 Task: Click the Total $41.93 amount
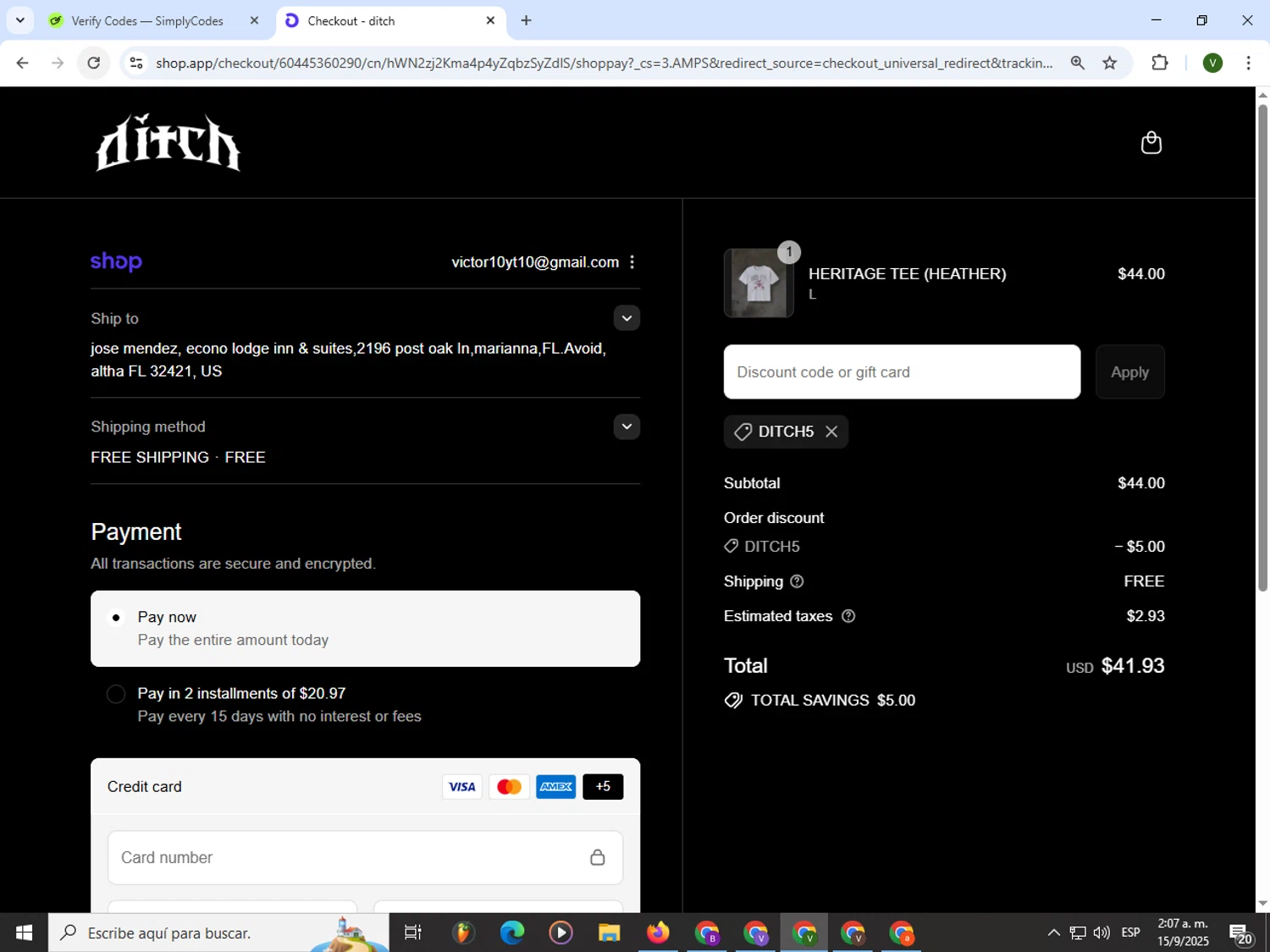click(1133, 666)
